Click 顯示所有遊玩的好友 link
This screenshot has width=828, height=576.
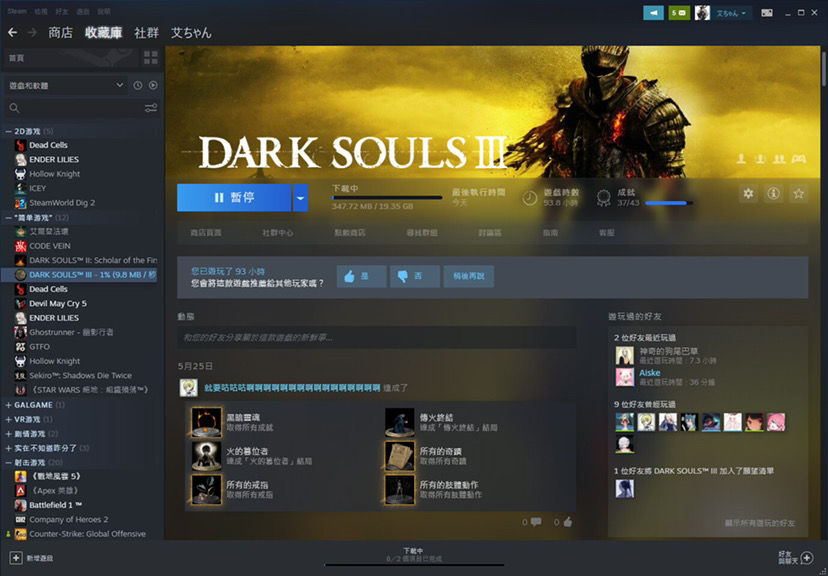(759, 523)
